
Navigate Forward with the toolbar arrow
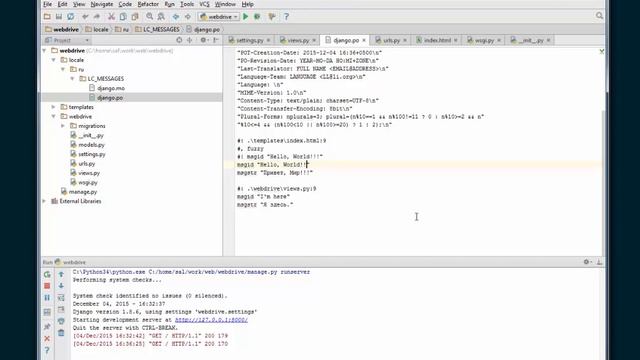coord(187,17)
